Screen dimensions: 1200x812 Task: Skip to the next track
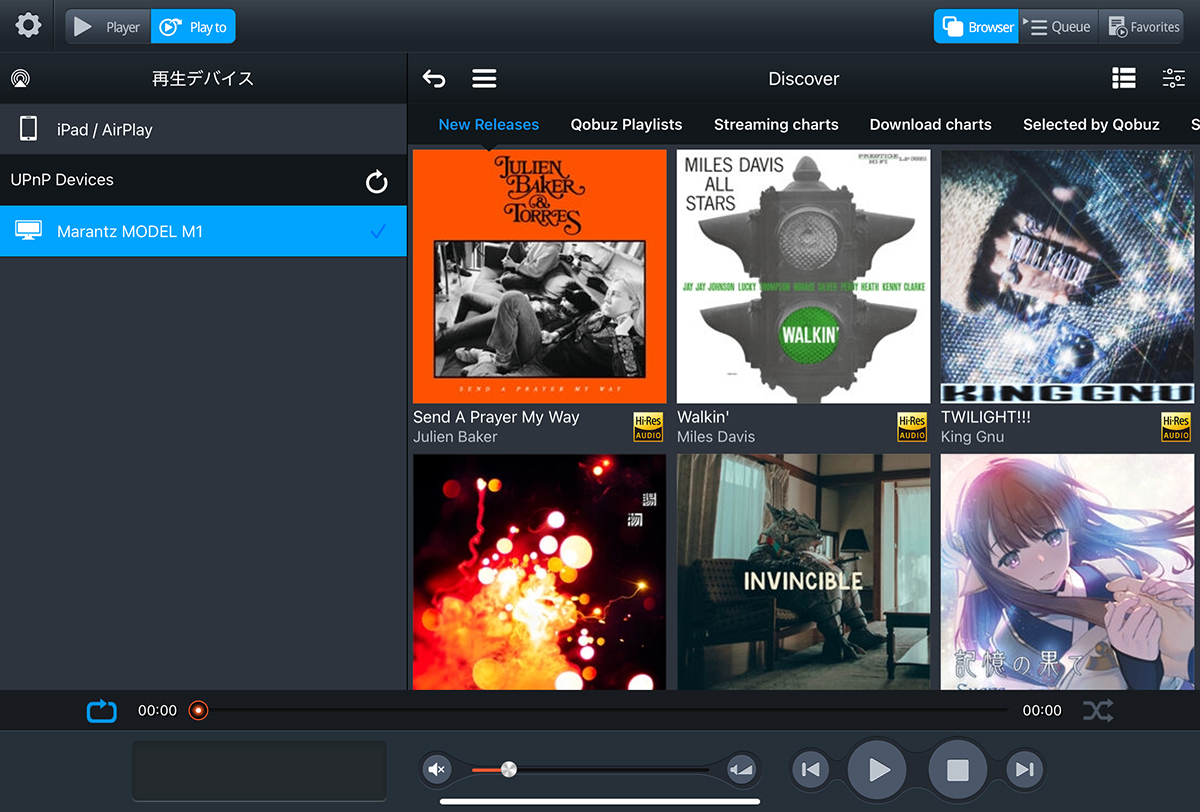(x=1023, y=769)
